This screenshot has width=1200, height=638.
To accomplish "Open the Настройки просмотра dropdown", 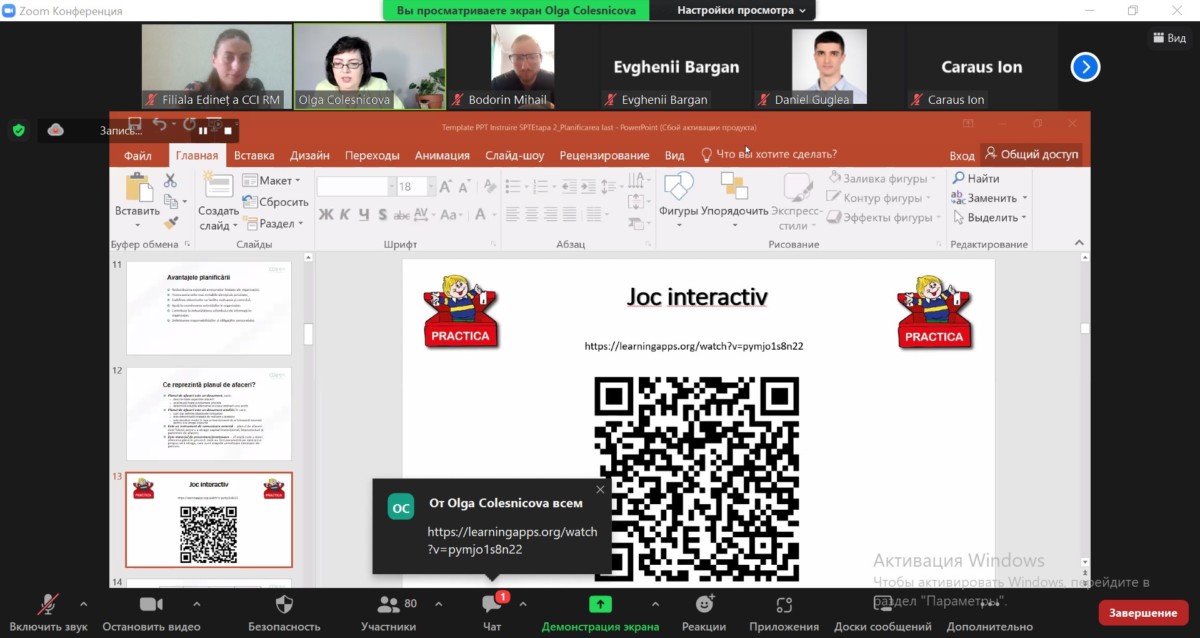I will (x=741, y=11).
